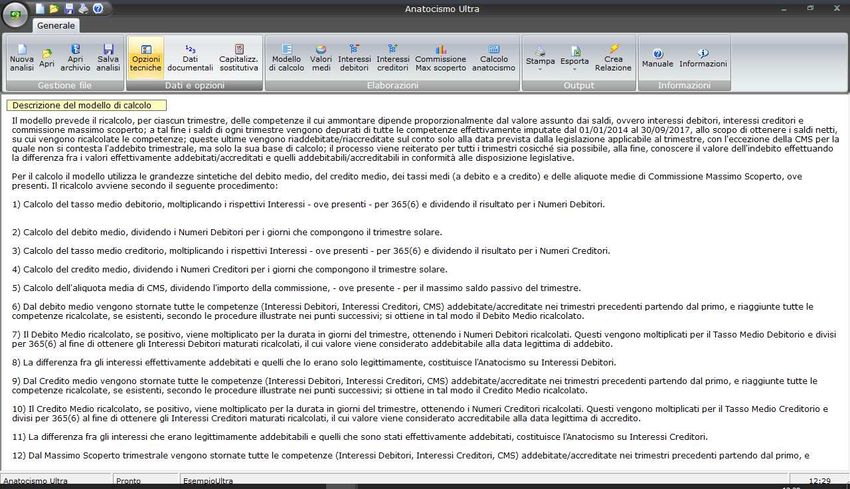Click the Nuova analisi ribbon button
The image size is (850, 489).
[x=21, y=58]
